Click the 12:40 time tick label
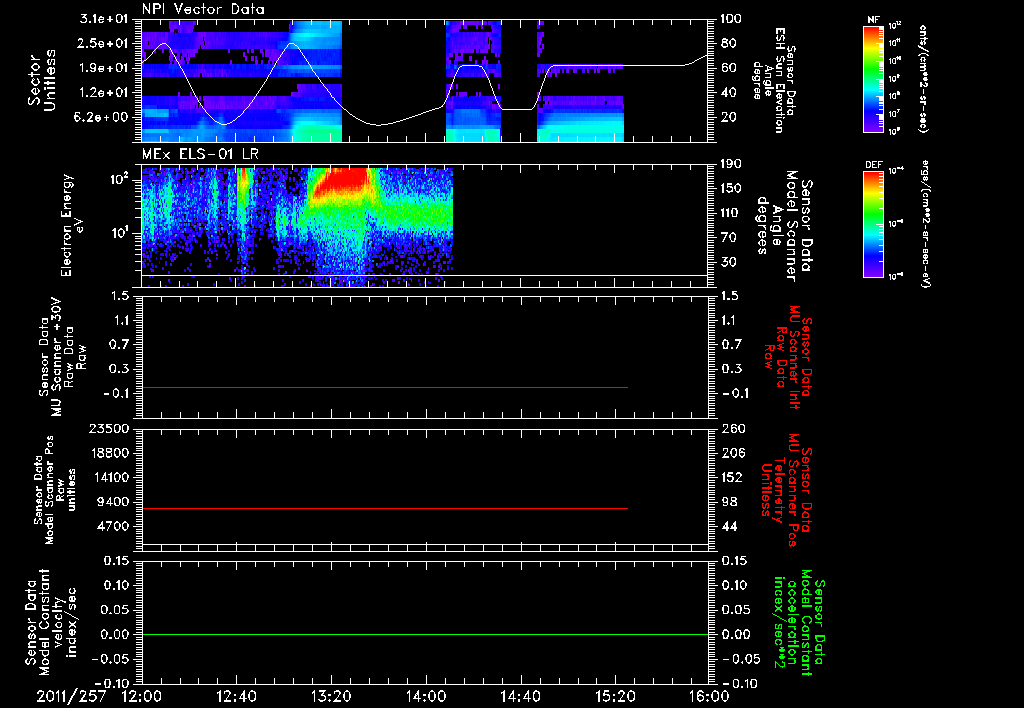 pos(236,696)
